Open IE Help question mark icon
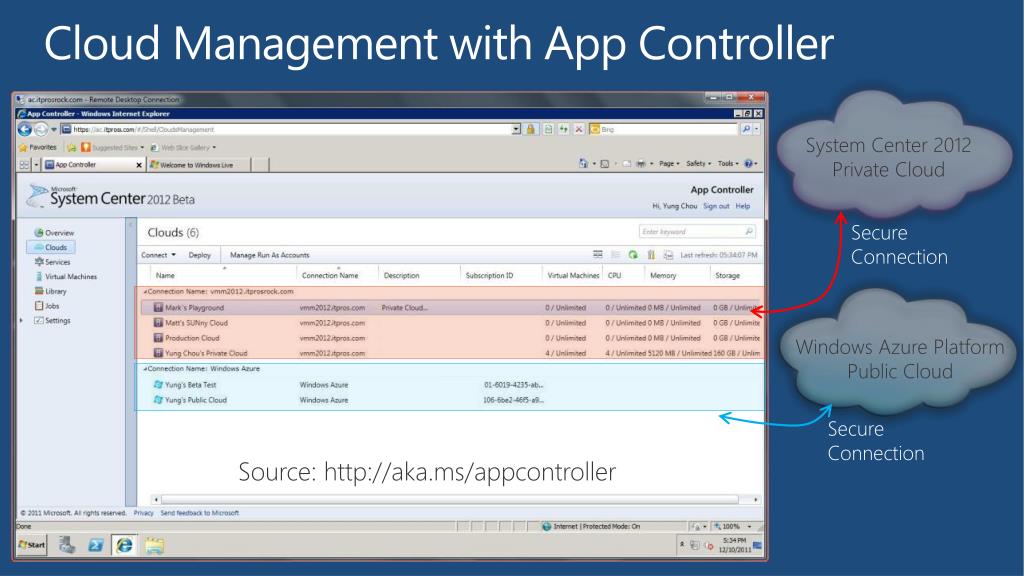 point(749,164)
